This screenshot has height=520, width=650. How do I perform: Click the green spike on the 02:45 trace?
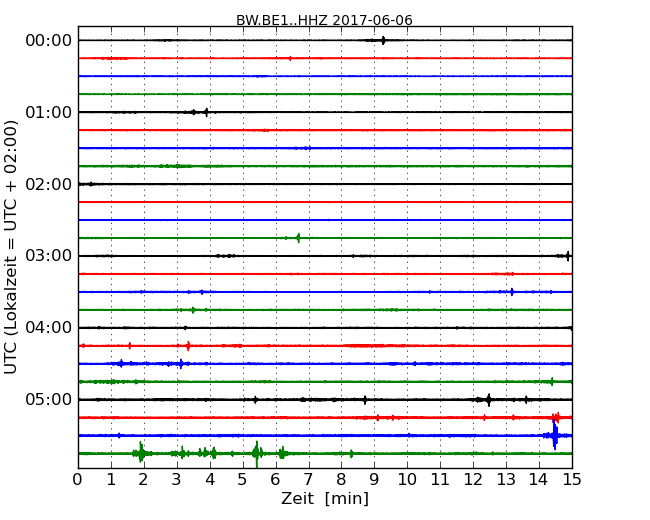[x=298, y=238]
